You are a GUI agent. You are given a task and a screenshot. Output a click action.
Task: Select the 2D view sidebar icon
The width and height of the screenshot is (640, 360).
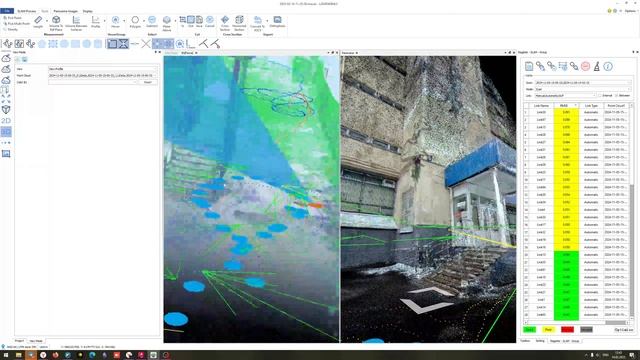[x=6, y=121]
